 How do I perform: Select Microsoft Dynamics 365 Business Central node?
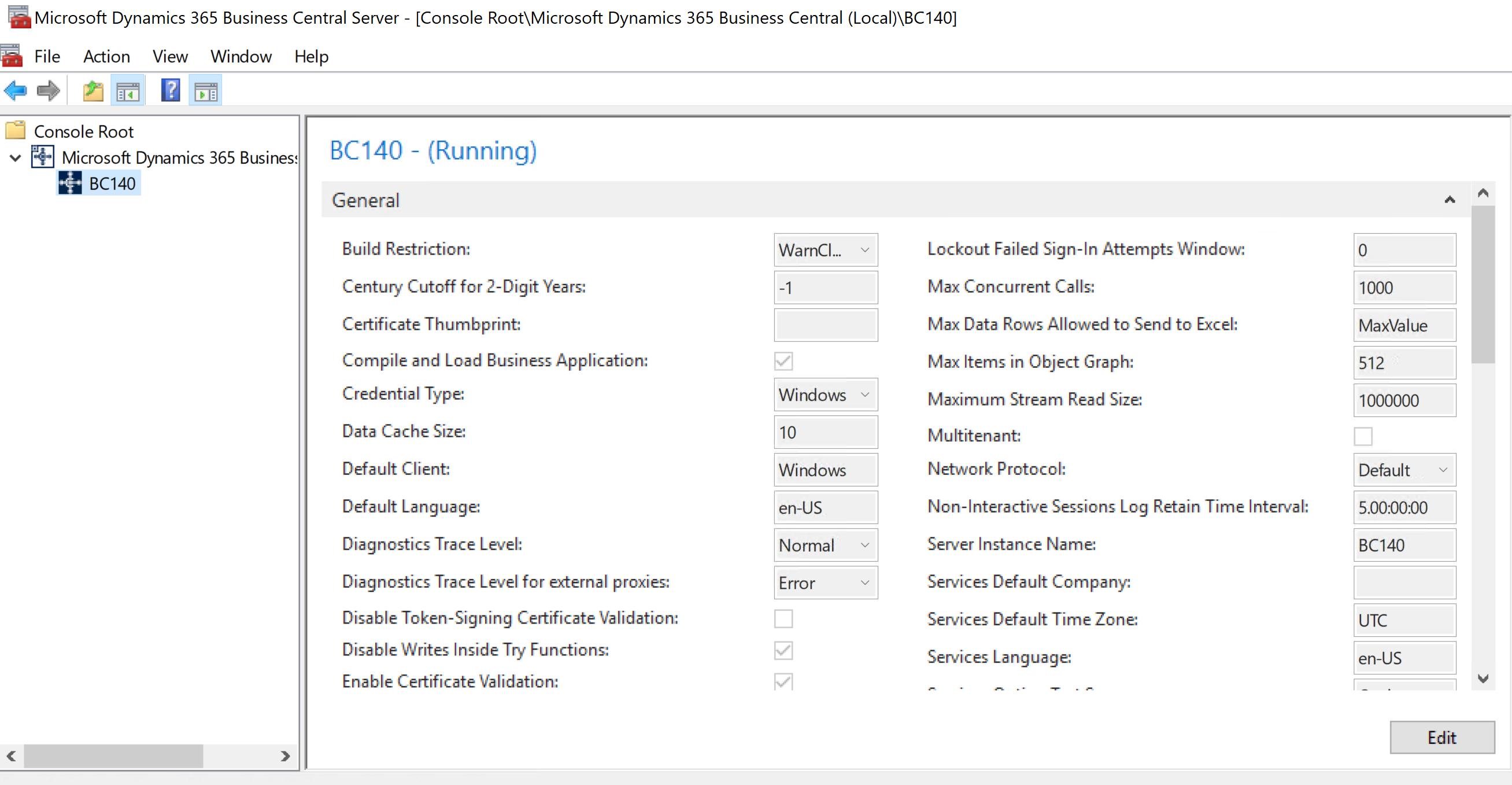tap(180, 157)
